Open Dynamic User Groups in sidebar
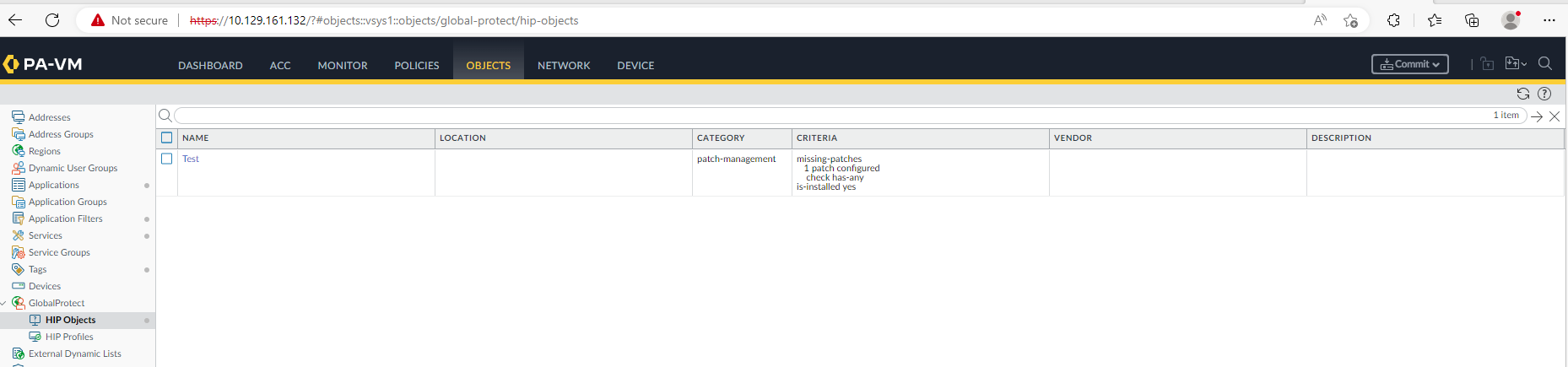 (73, 168)
